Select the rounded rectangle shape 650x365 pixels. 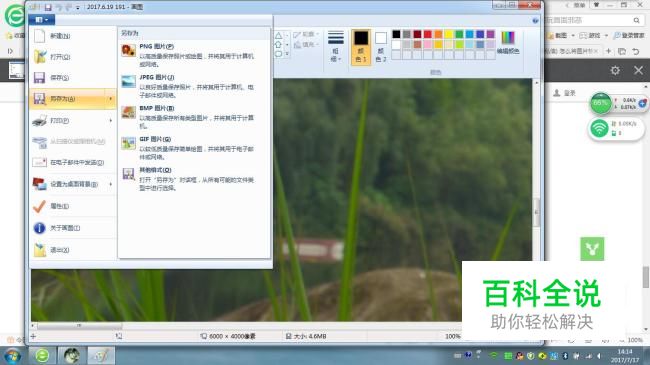(279, 54)
